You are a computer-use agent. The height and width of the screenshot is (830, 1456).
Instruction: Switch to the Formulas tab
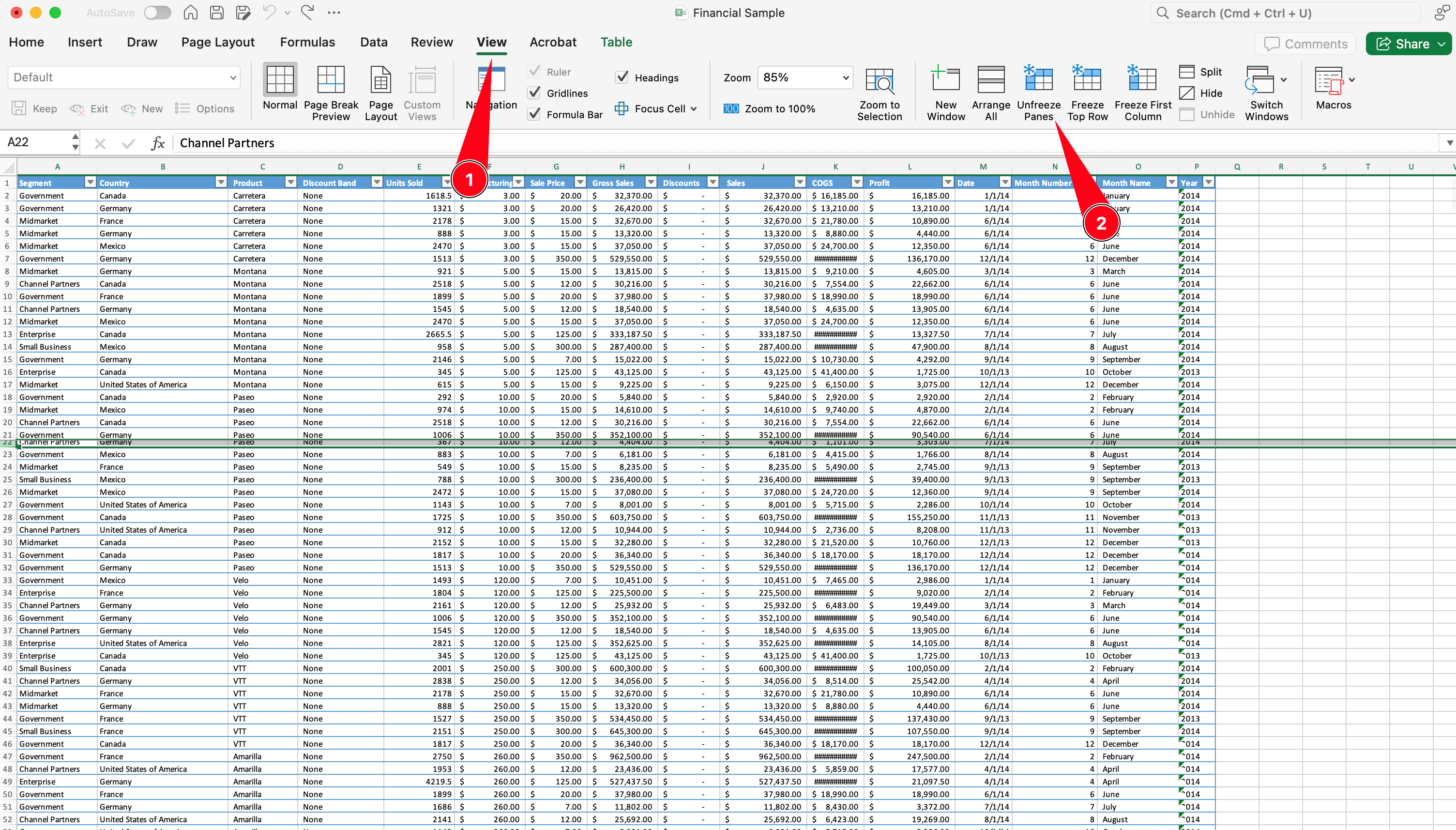tap(307, 42)
